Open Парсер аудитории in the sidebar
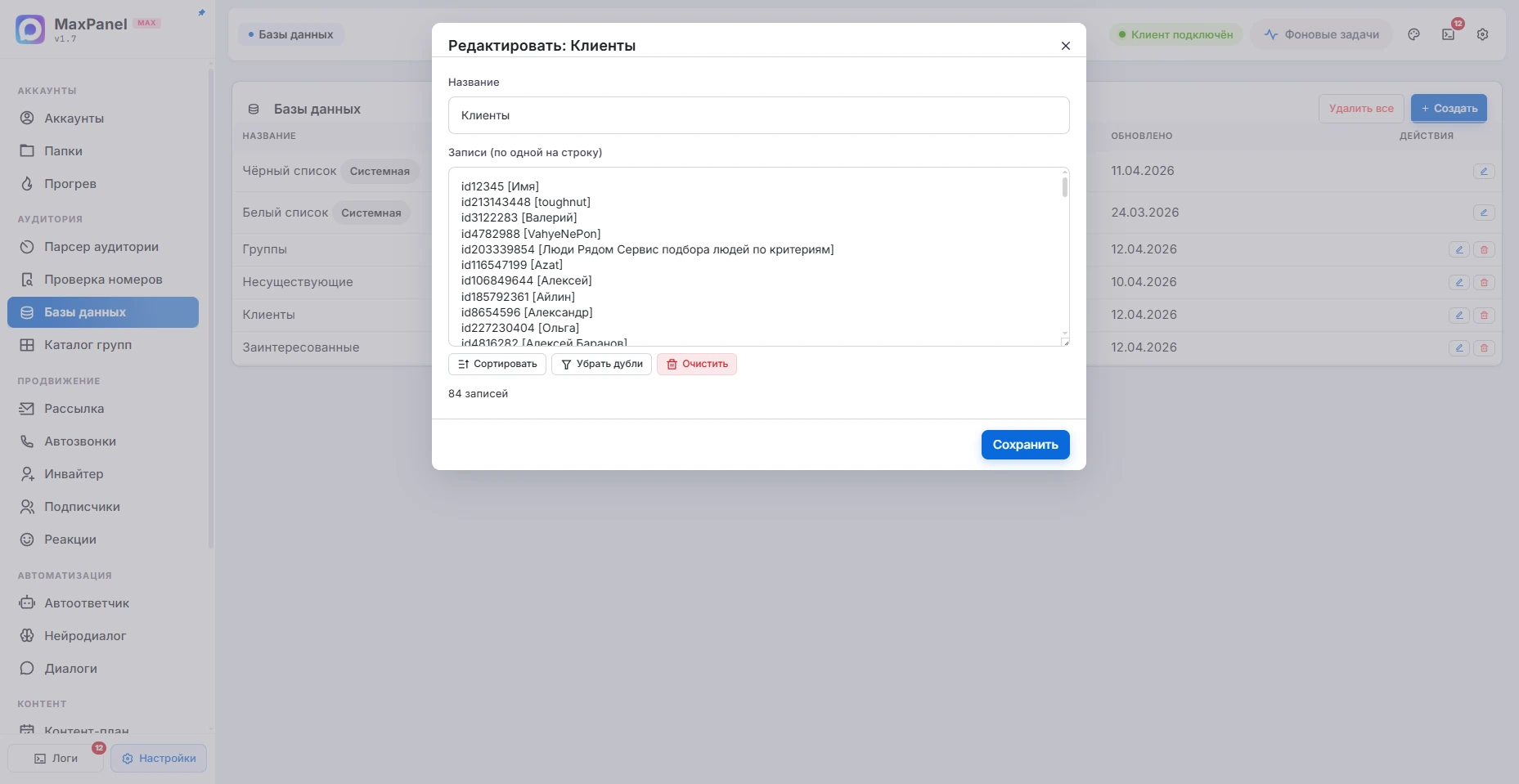This screenshot has height=784, width=1519. tap(102, 247)
